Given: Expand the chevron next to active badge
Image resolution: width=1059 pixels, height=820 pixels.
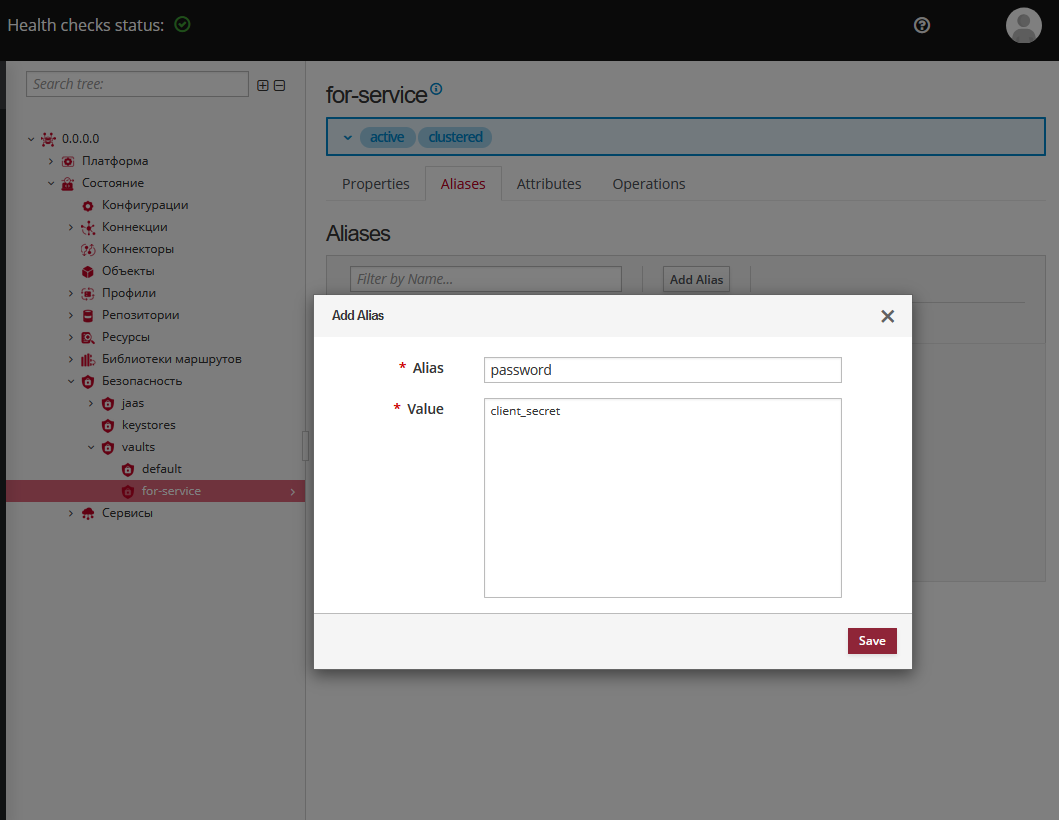Looking at the screenshot, I should click(x=347, y=137).
